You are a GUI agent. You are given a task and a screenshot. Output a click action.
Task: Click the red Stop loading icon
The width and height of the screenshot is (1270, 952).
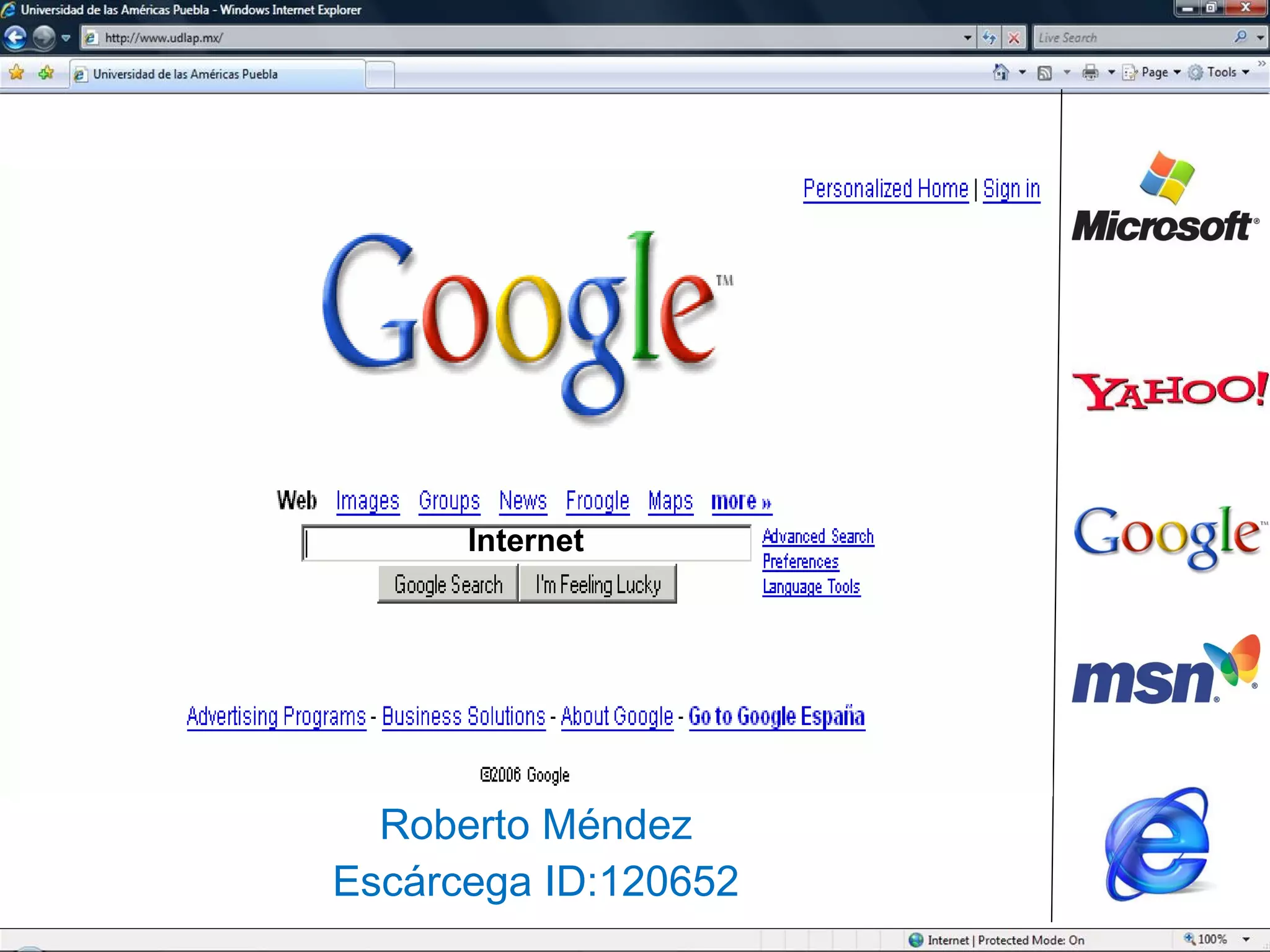(1014, 38)
